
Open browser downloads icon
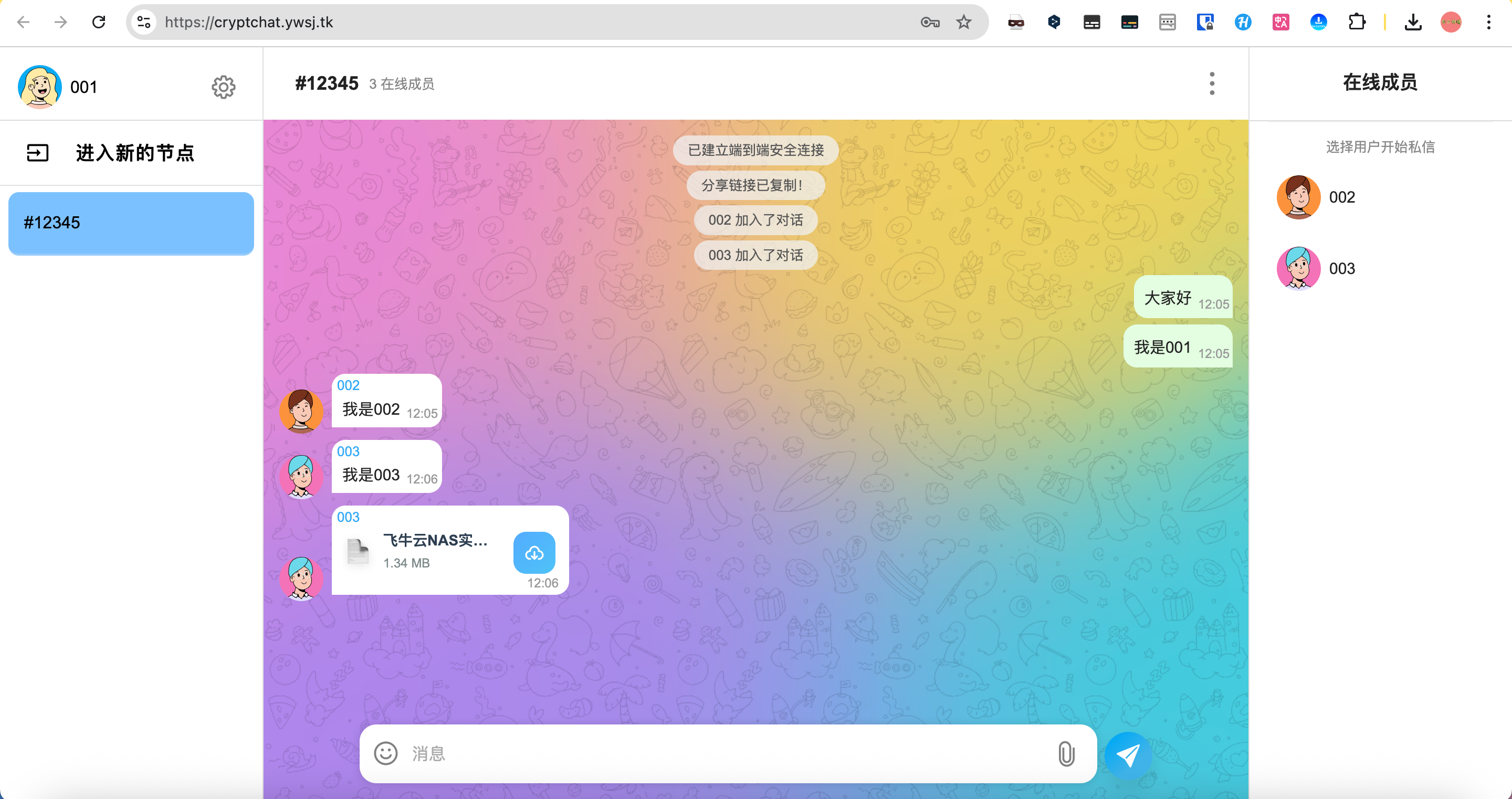[1413, 22]
